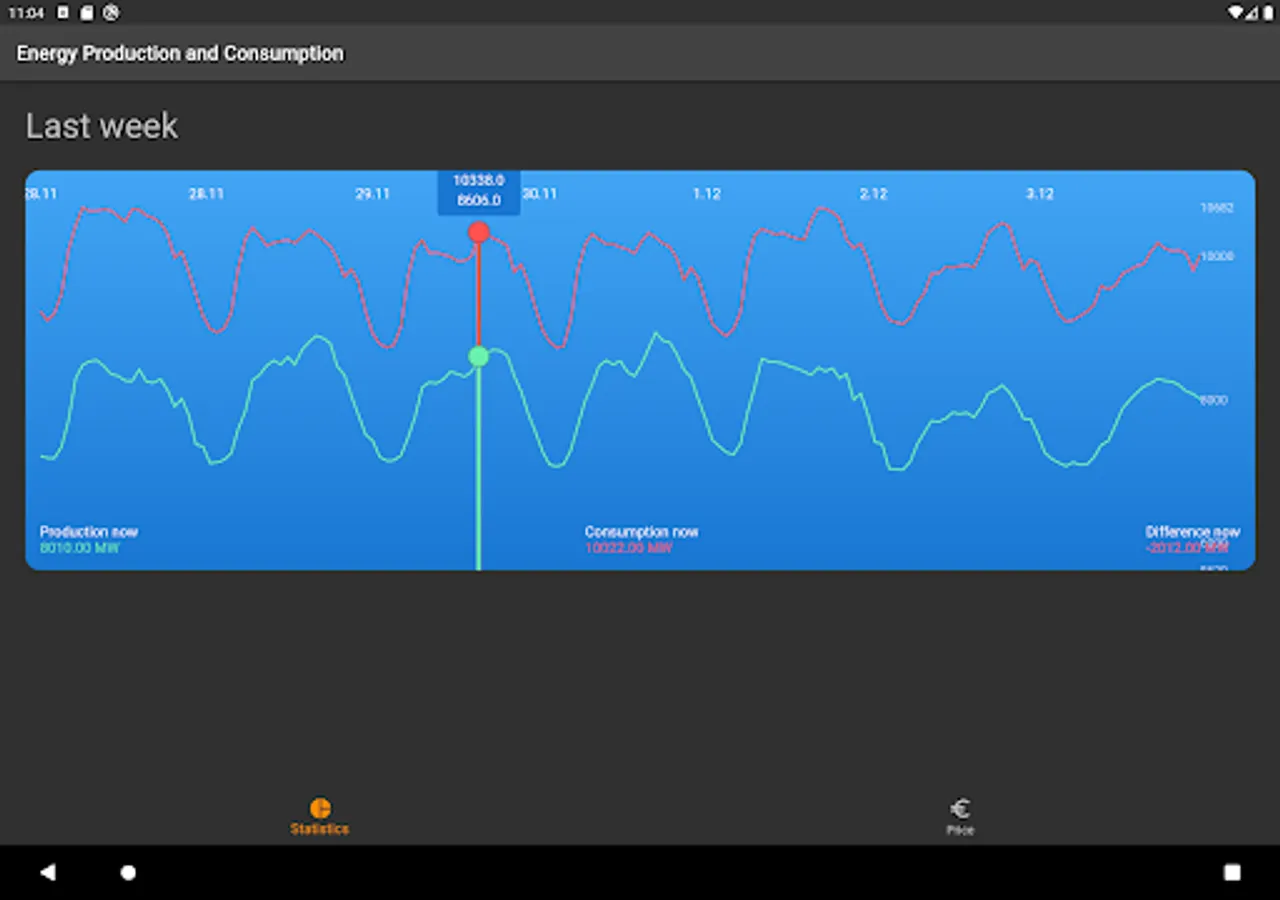
Task: Click the 29.11 date label
Action: pyautogui.click(x=373, y=194)
